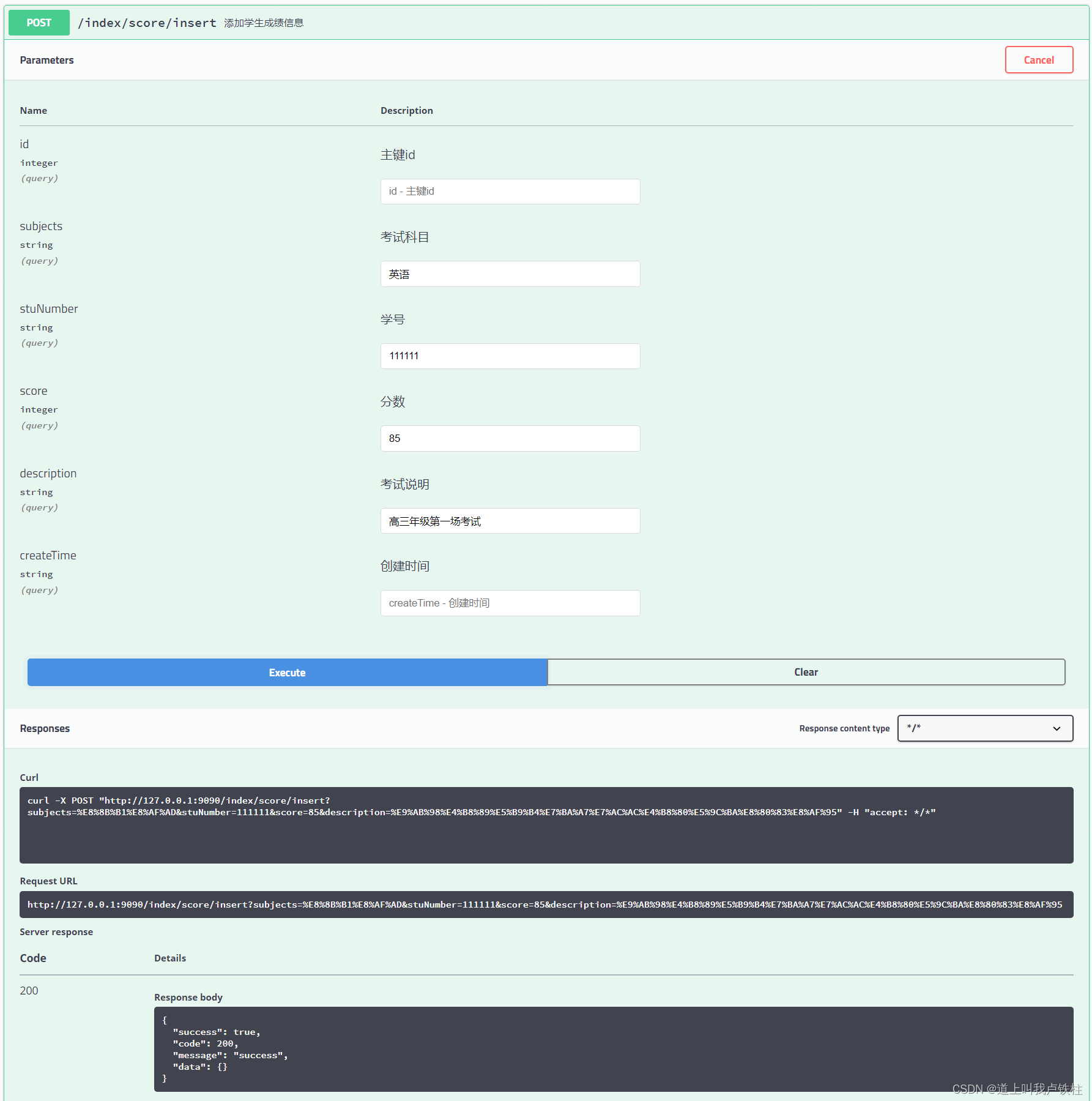1092x1101 pixels.
Task: Click the blue Execute button
Action: click(x=287, y=672)
